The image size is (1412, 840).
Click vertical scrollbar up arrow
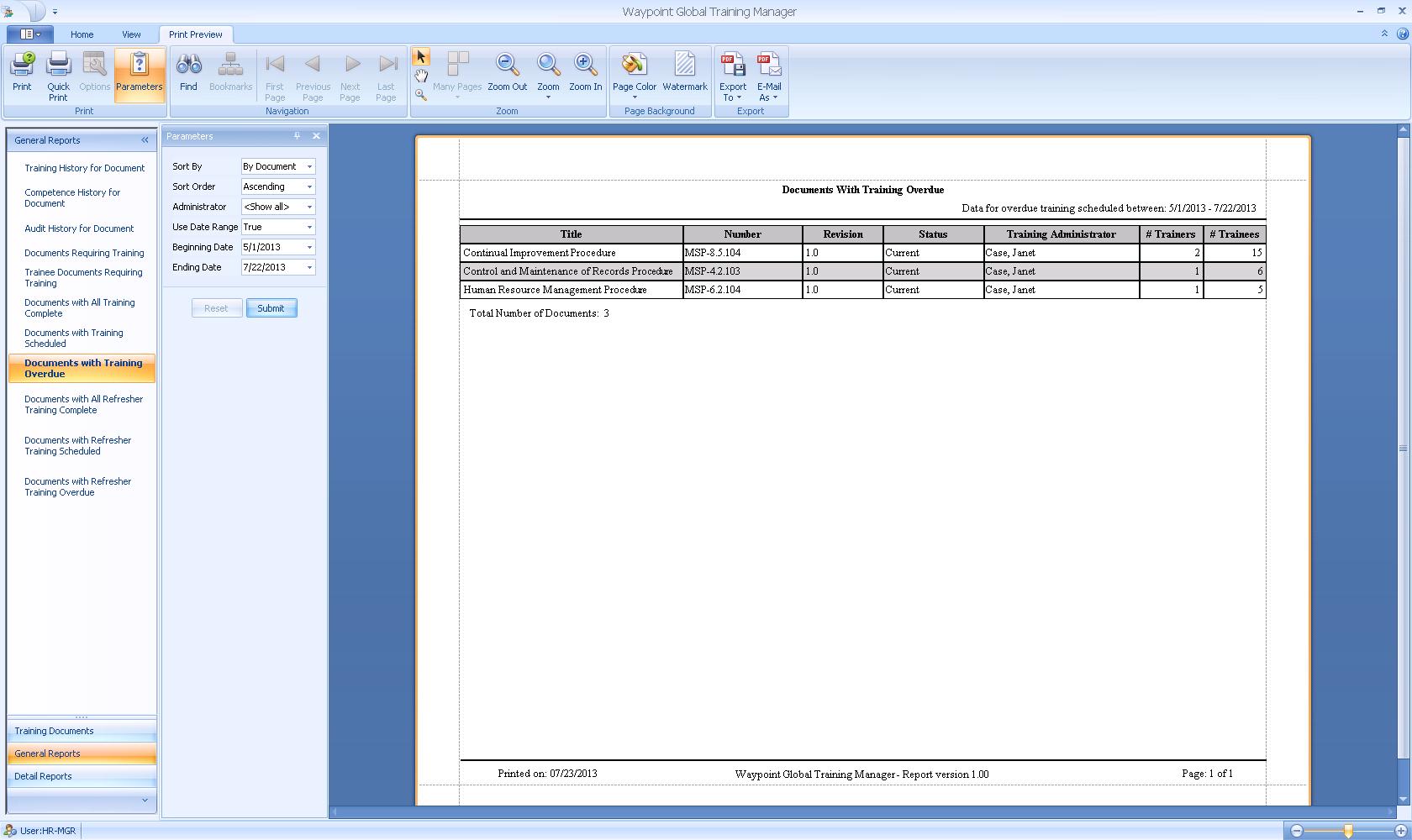pos(1403,130)
